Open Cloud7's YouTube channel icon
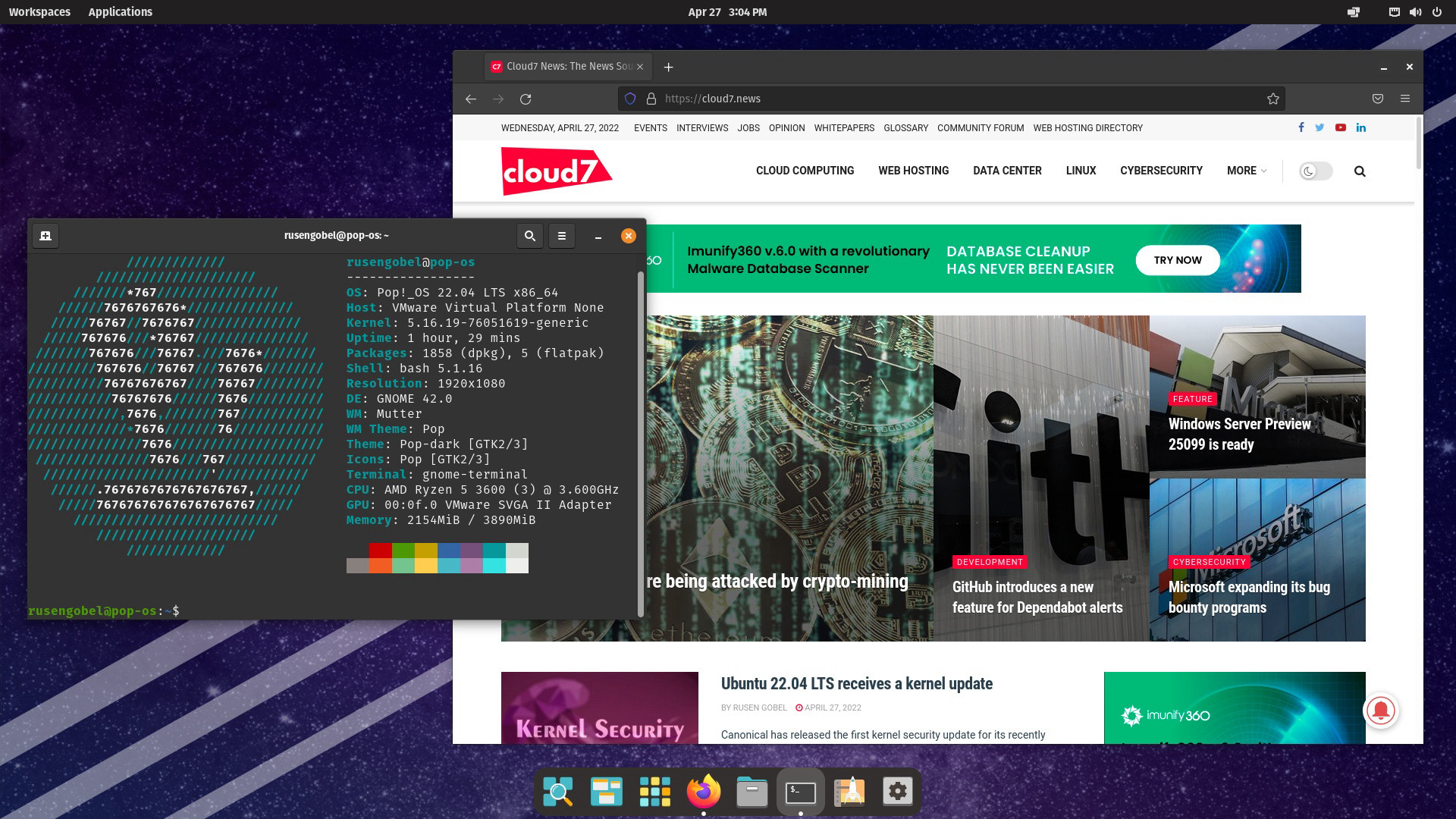Viewport: 1456px width, 819px height. tap(1341, 127)
